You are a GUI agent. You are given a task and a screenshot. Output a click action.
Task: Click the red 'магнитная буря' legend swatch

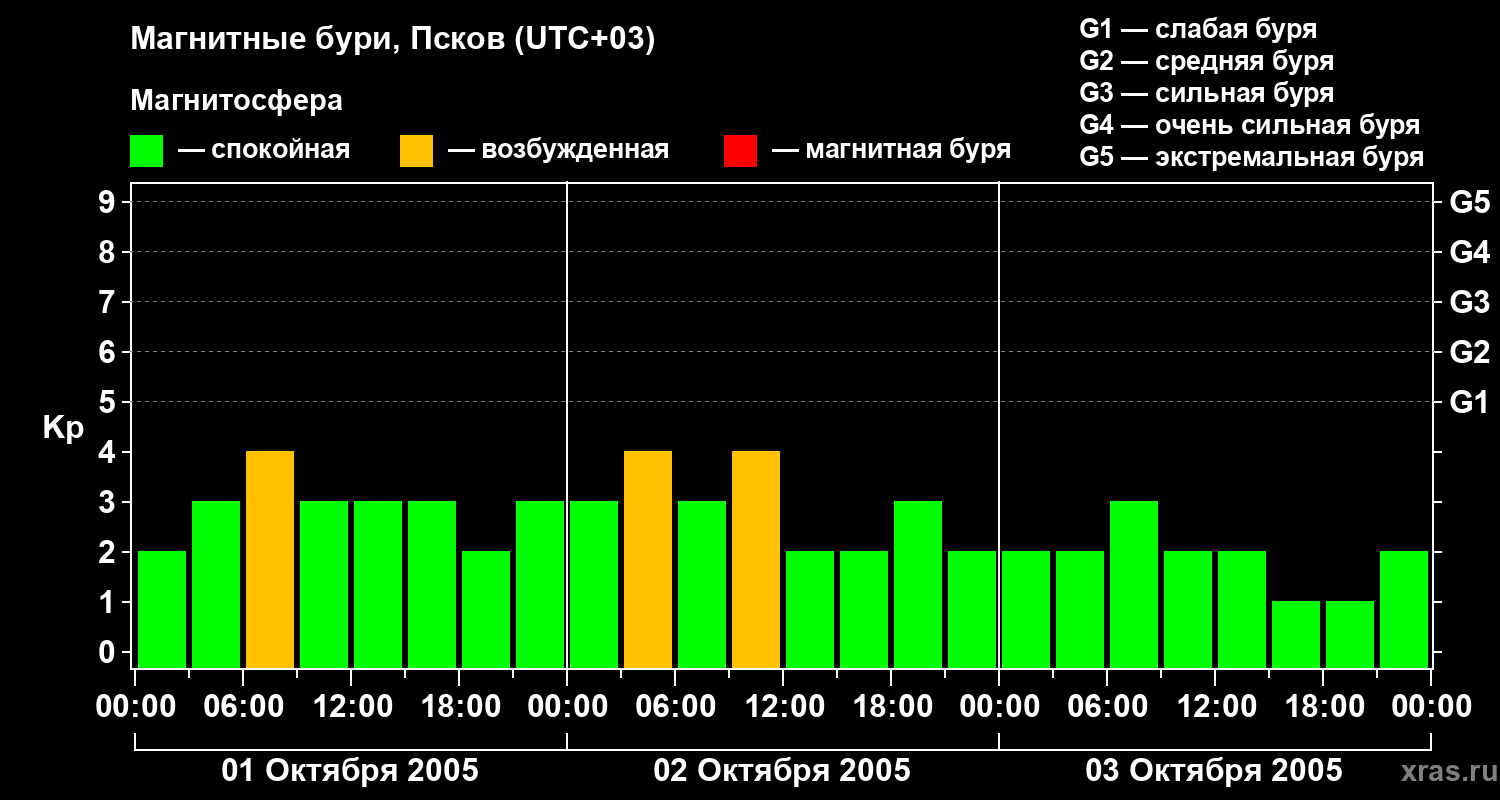pos(740,151)
